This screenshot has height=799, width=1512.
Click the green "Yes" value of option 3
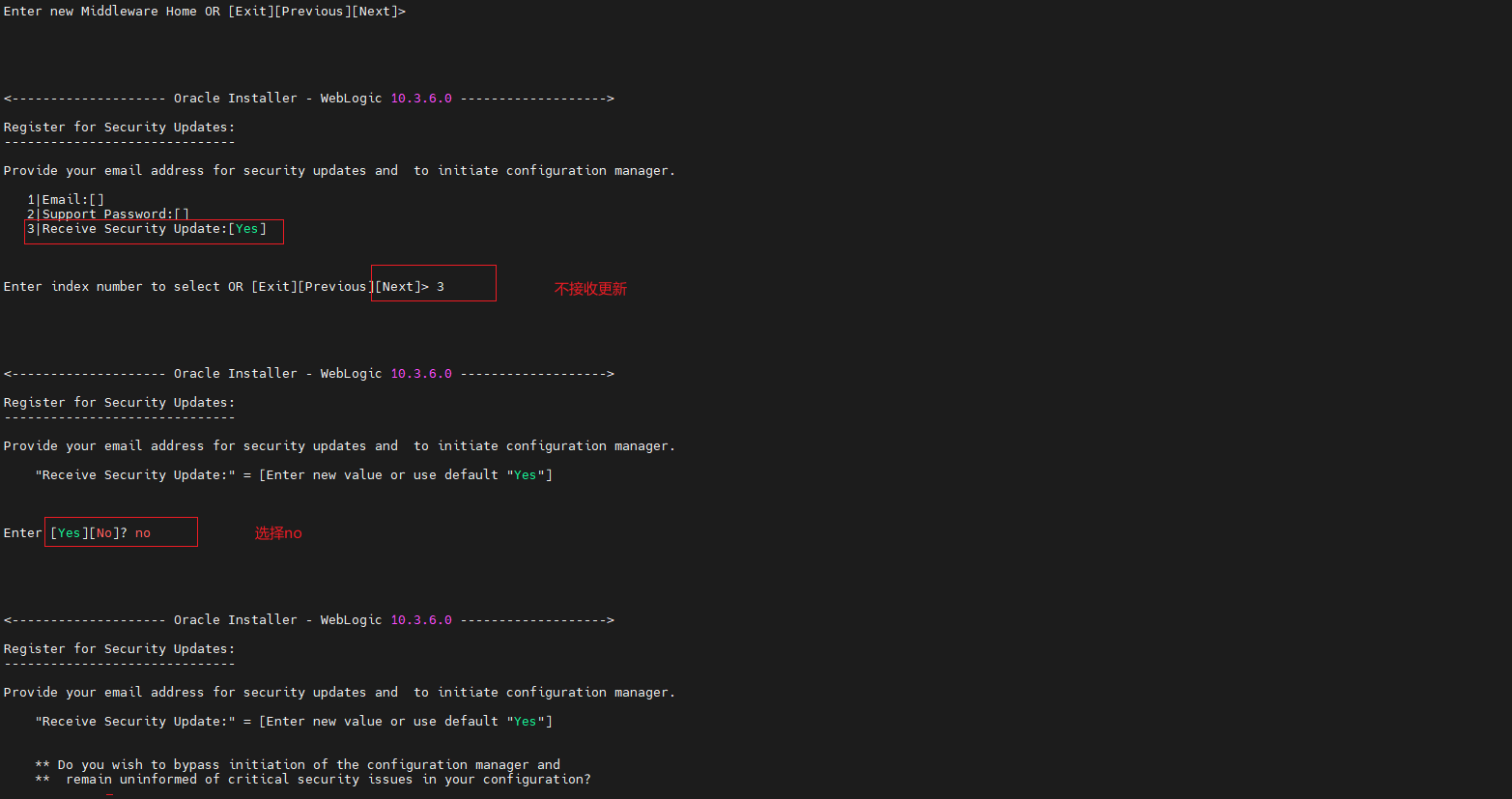(247, 229)
